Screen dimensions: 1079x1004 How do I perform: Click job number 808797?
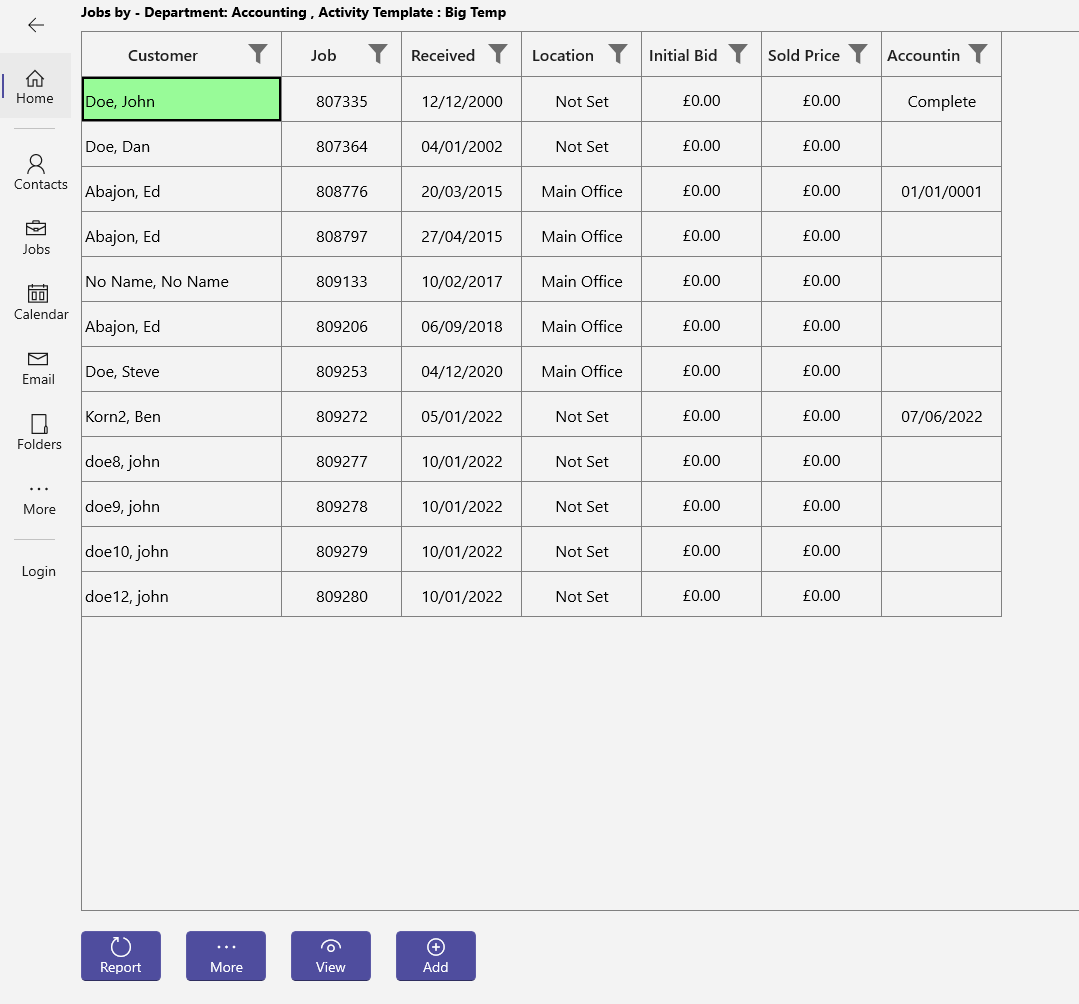[342, 237]
